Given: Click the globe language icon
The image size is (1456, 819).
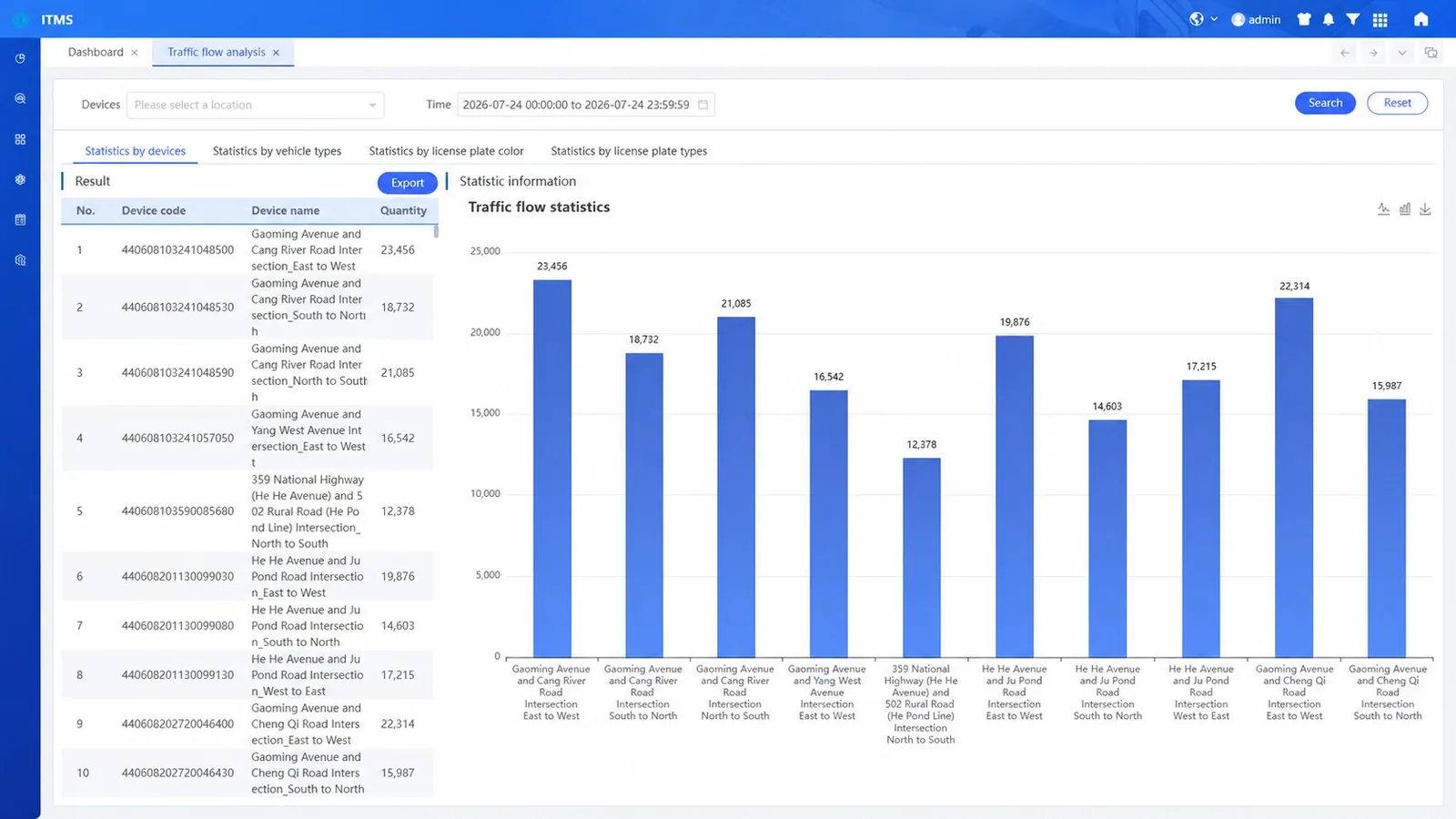Looking at the screenshot, I should [x=1197, y=19].
